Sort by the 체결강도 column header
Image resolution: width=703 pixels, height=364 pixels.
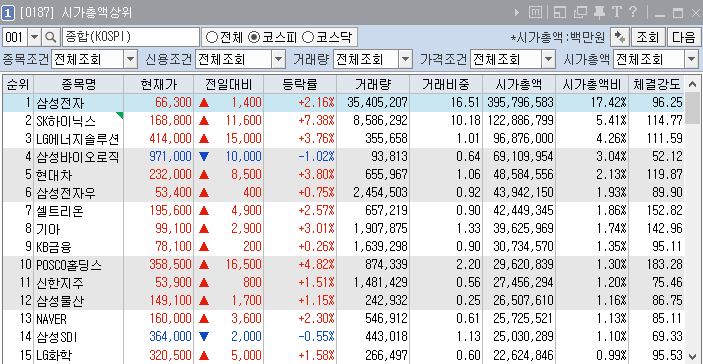click(x=657, y=84)
